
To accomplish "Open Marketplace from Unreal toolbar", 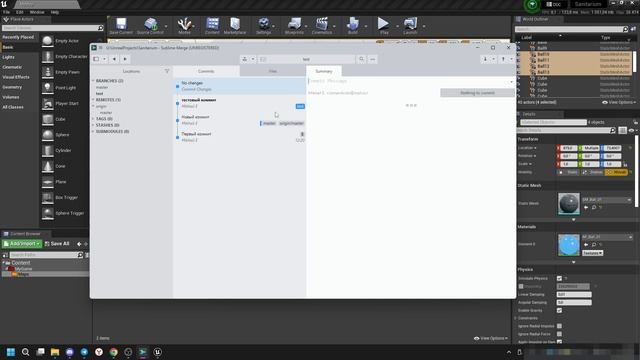I will (235, 26).
